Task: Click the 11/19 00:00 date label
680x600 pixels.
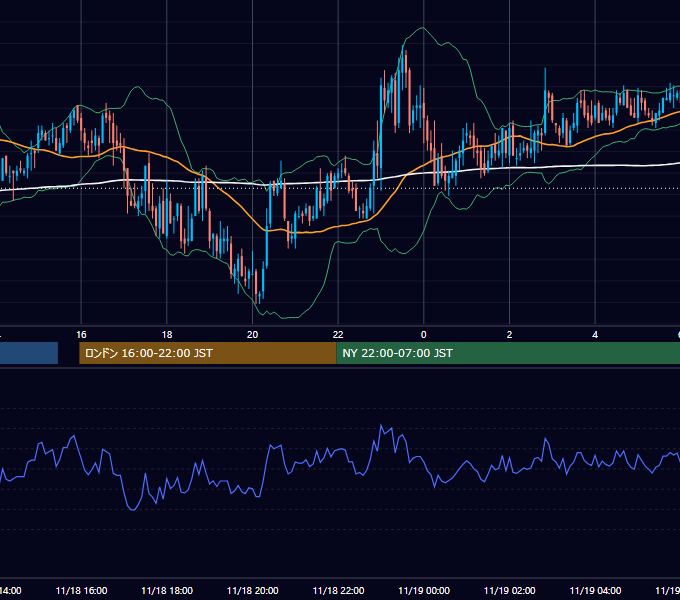Action: (x=424, y=590)
